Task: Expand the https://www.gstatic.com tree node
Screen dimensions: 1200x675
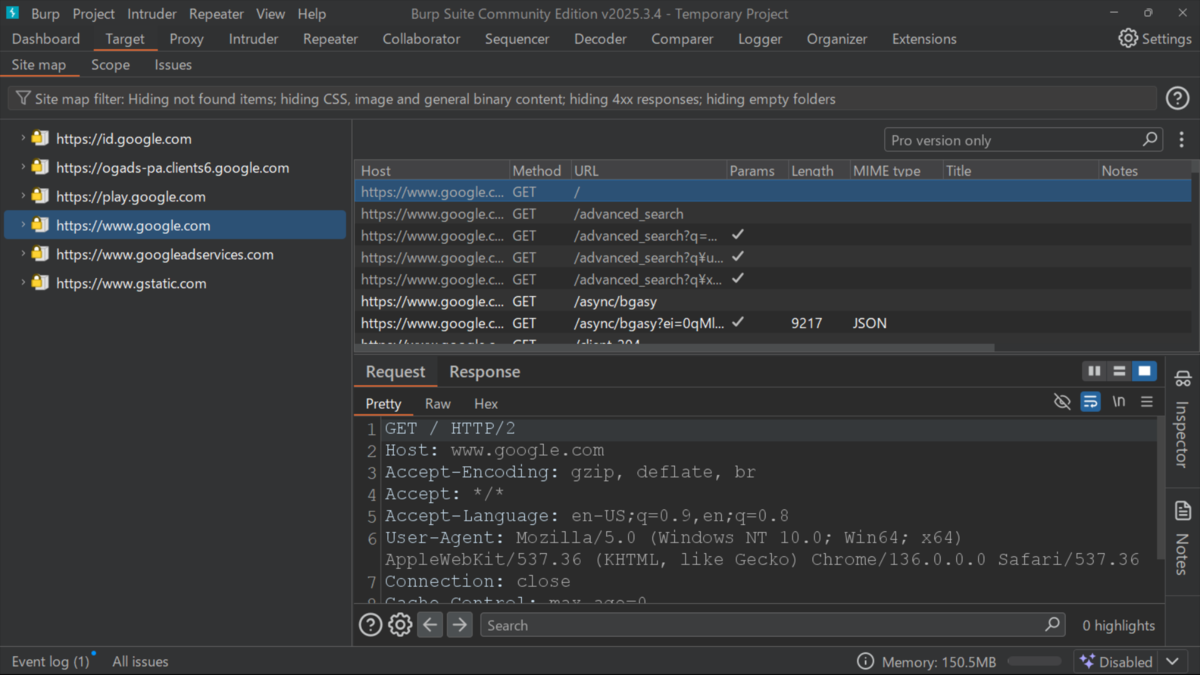Action: point(23,283)
